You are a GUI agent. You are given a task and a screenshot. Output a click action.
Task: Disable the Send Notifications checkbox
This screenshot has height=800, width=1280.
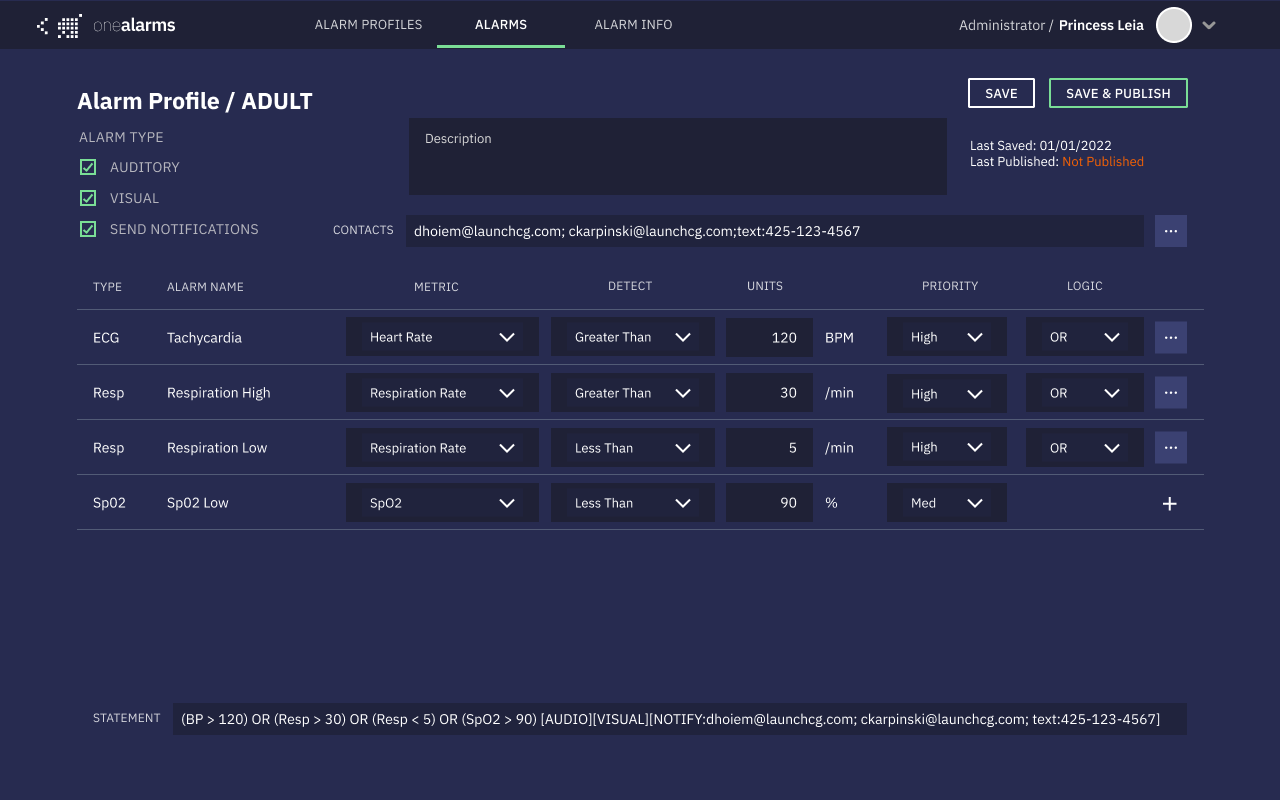click(88, 229)
